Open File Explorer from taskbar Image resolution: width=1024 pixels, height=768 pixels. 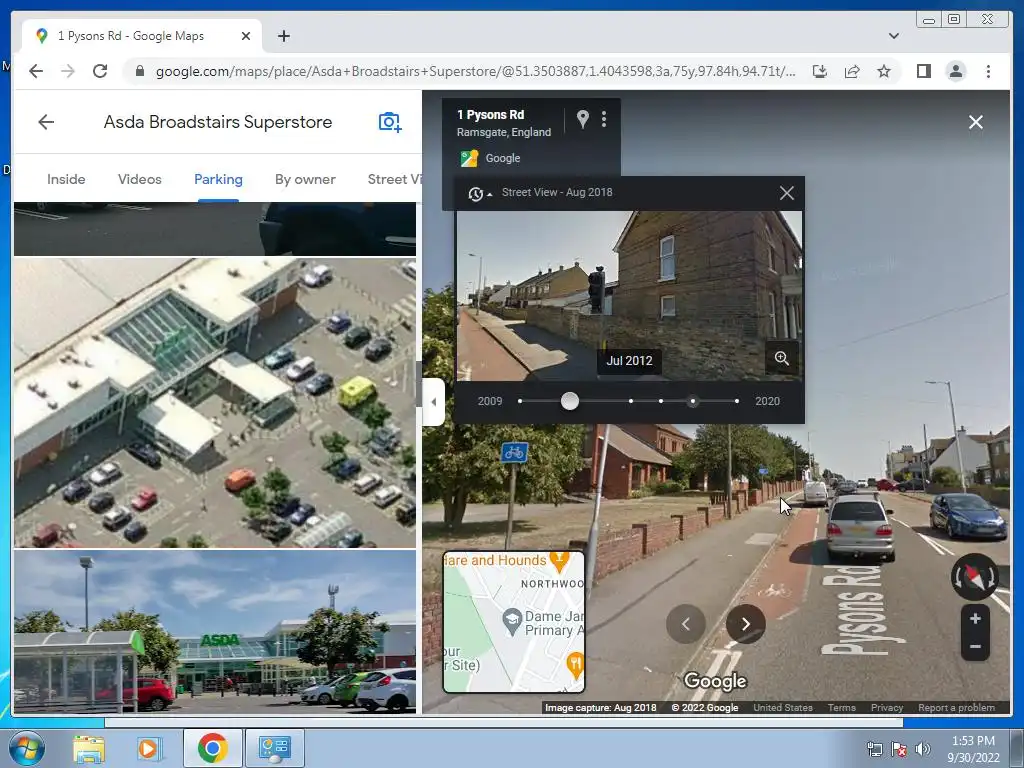tap(89, 748)
